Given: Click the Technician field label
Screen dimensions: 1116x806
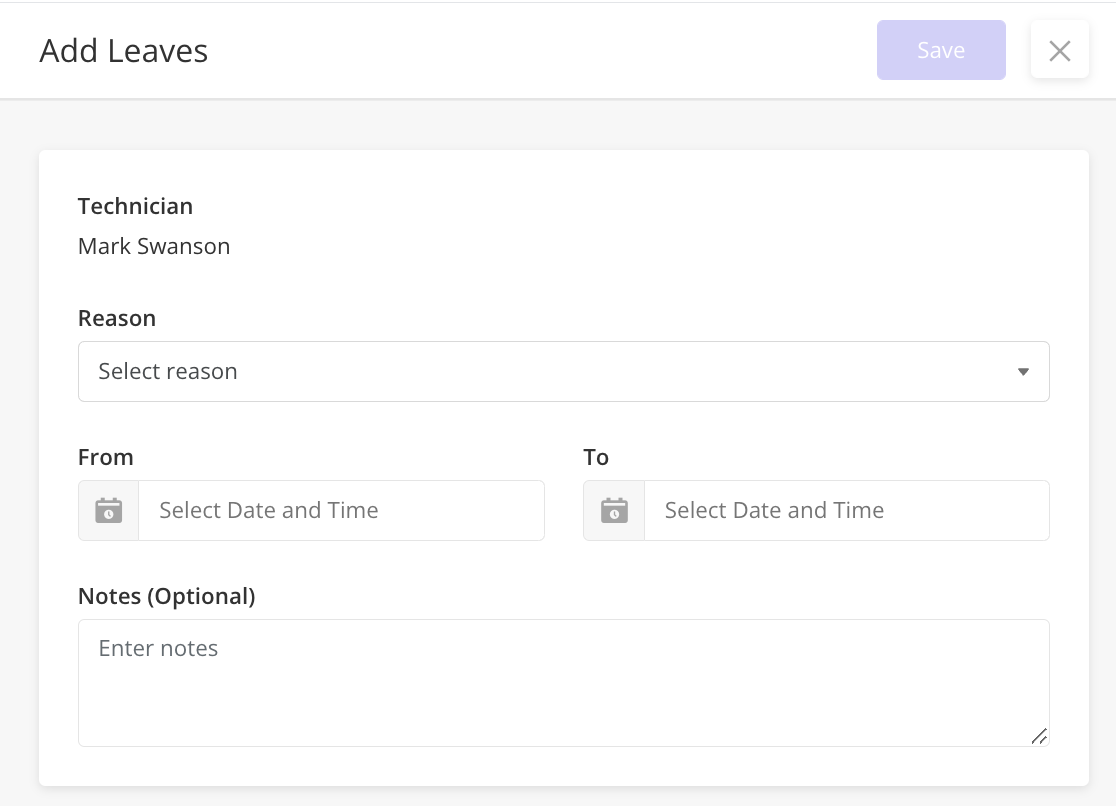Looking at the screenshot, I should point(135,206).
